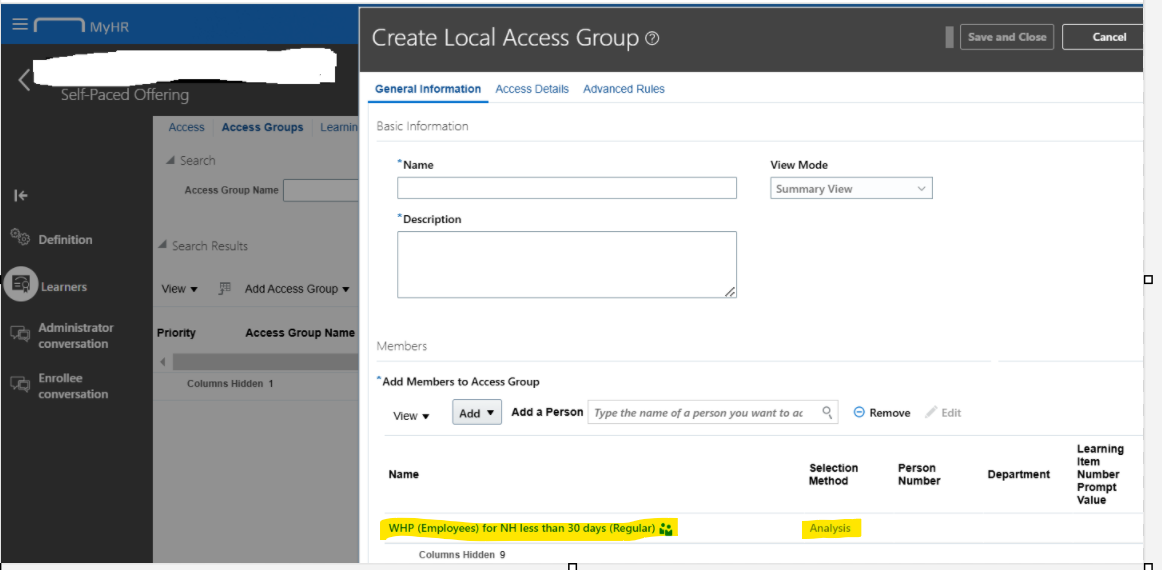Open the Access Groups tab
The image size is (1162, 570).
click(262, 127)
